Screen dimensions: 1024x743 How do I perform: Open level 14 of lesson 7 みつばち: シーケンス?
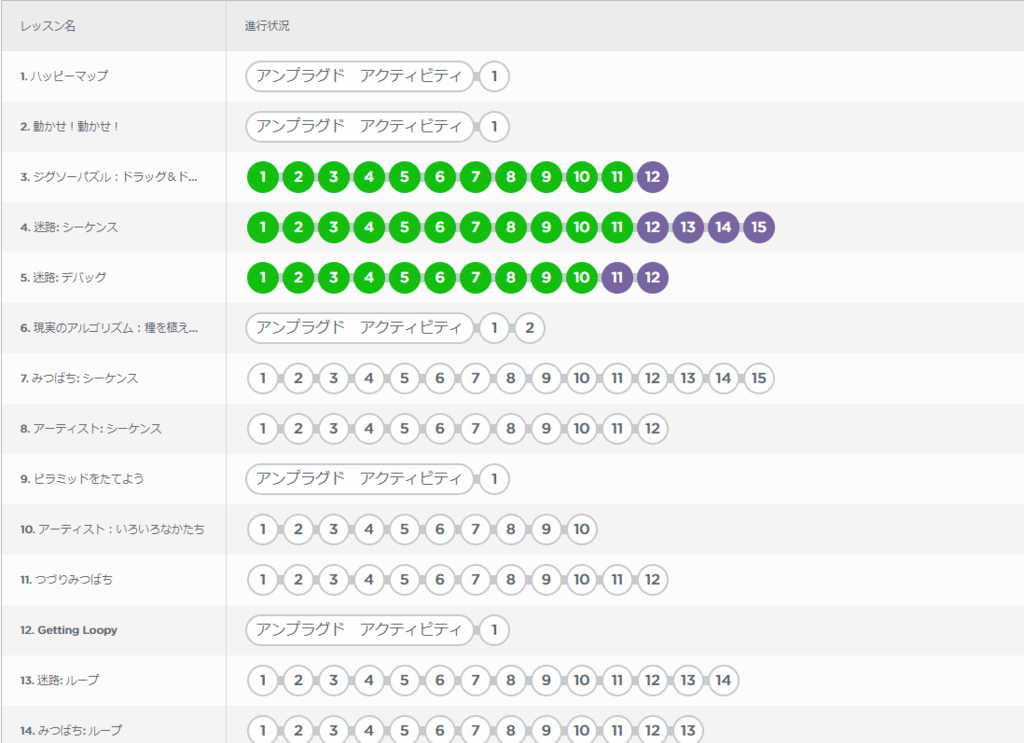click(723, 378)
